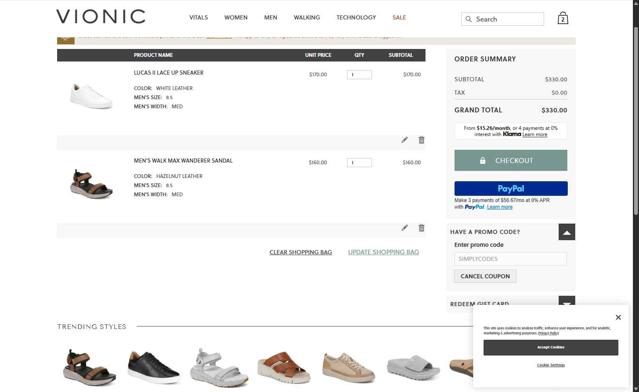
Task: Click Clear Shopping Bag link
Action: click(x=301, y=252)
